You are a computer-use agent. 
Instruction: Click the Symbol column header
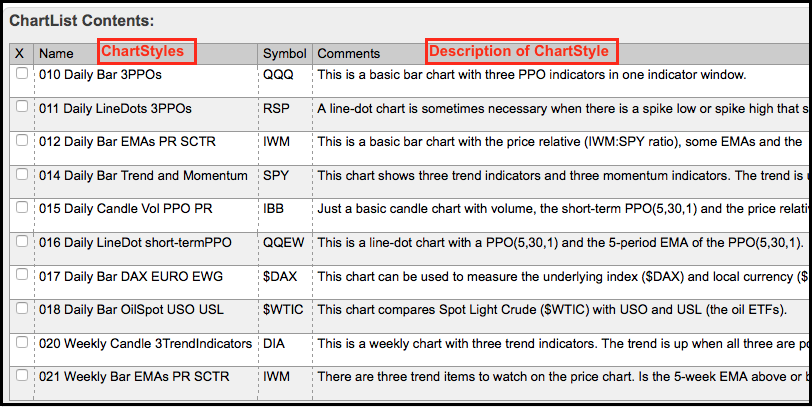click(284, 54)
